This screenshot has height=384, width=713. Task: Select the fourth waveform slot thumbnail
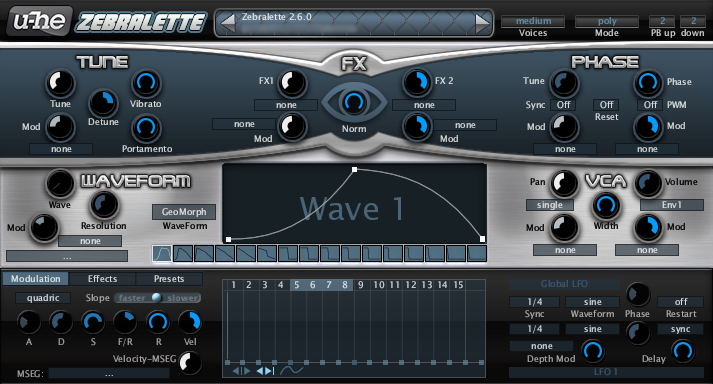225,253
